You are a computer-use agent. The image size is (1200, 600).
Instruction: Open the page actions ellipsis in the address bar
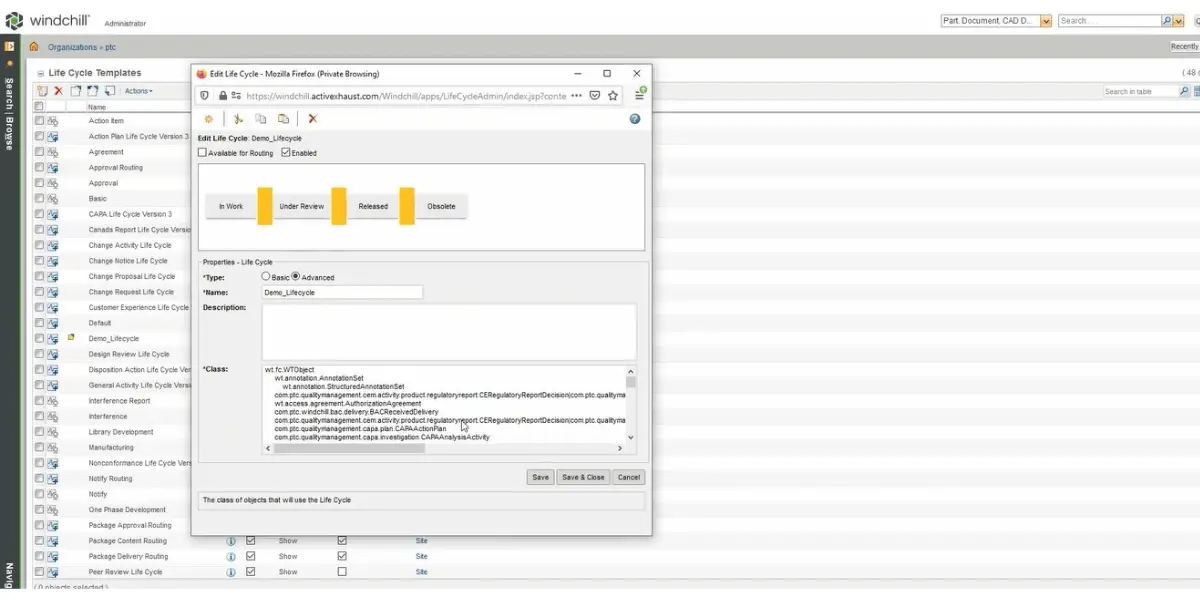point(577,96)
